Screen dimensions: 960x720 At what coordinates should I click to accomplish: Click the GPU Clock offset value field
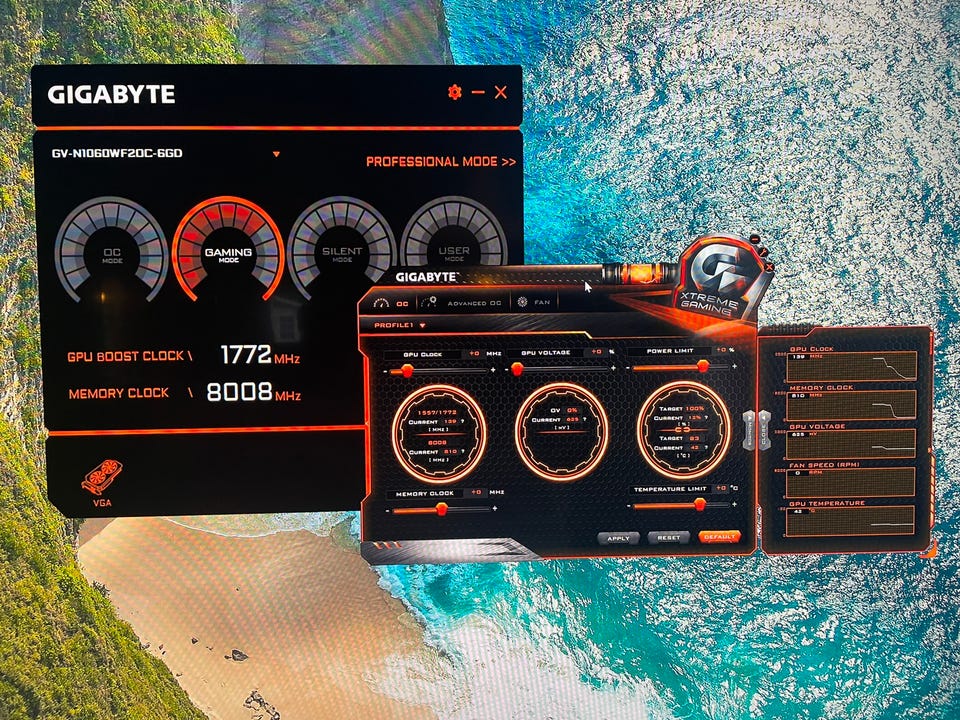coord(474,354)
